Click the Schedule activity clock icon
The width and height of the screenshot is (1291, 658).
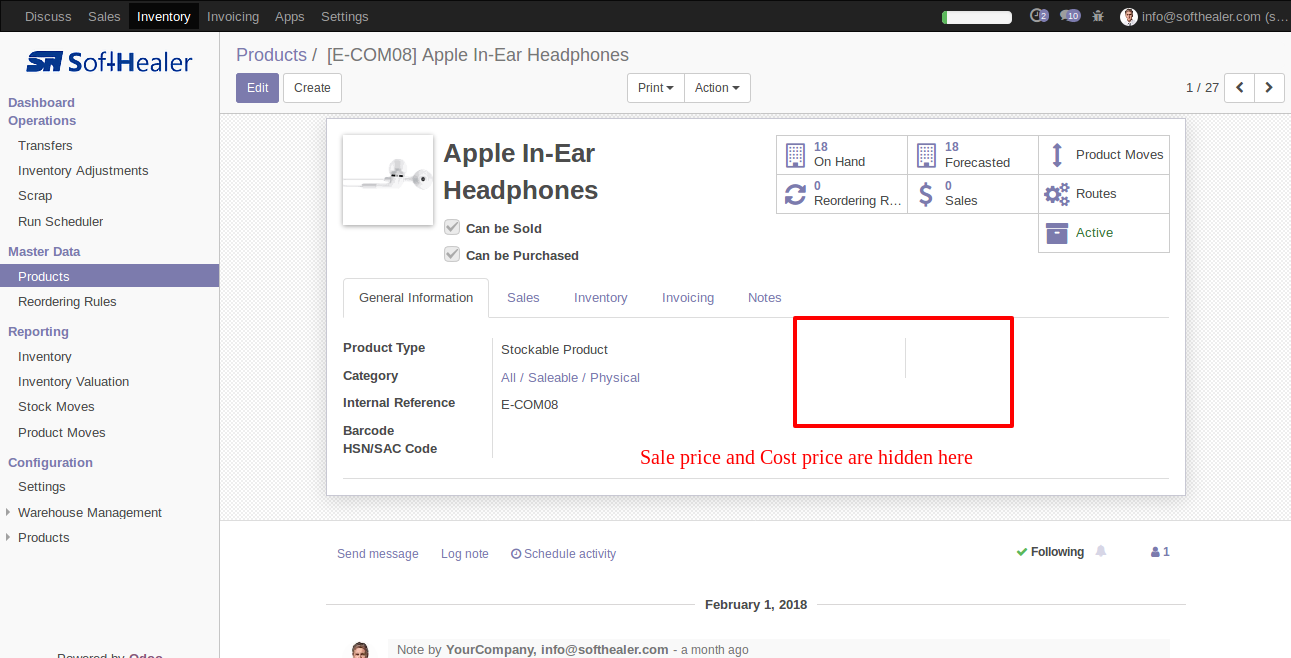tap(516, 554)
